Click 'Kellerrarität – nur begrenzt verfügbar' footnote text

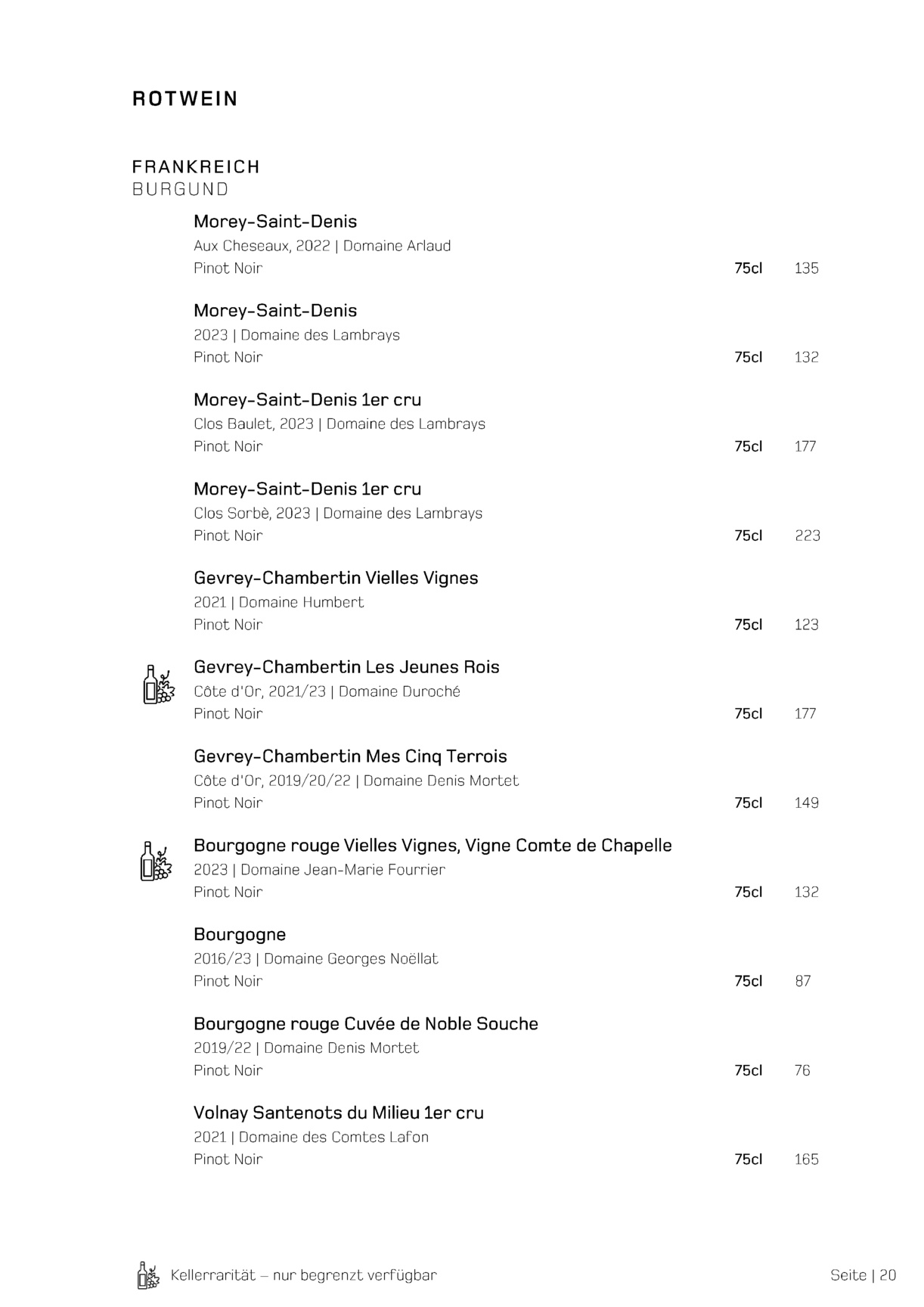pos(304,1275)
